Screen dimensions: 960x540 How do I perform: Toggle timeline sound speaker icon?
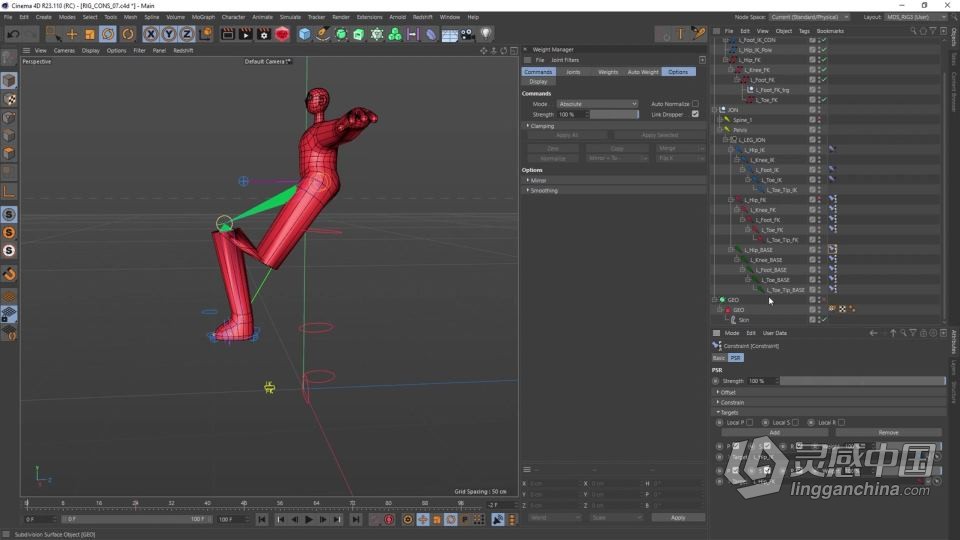[498, 519]
